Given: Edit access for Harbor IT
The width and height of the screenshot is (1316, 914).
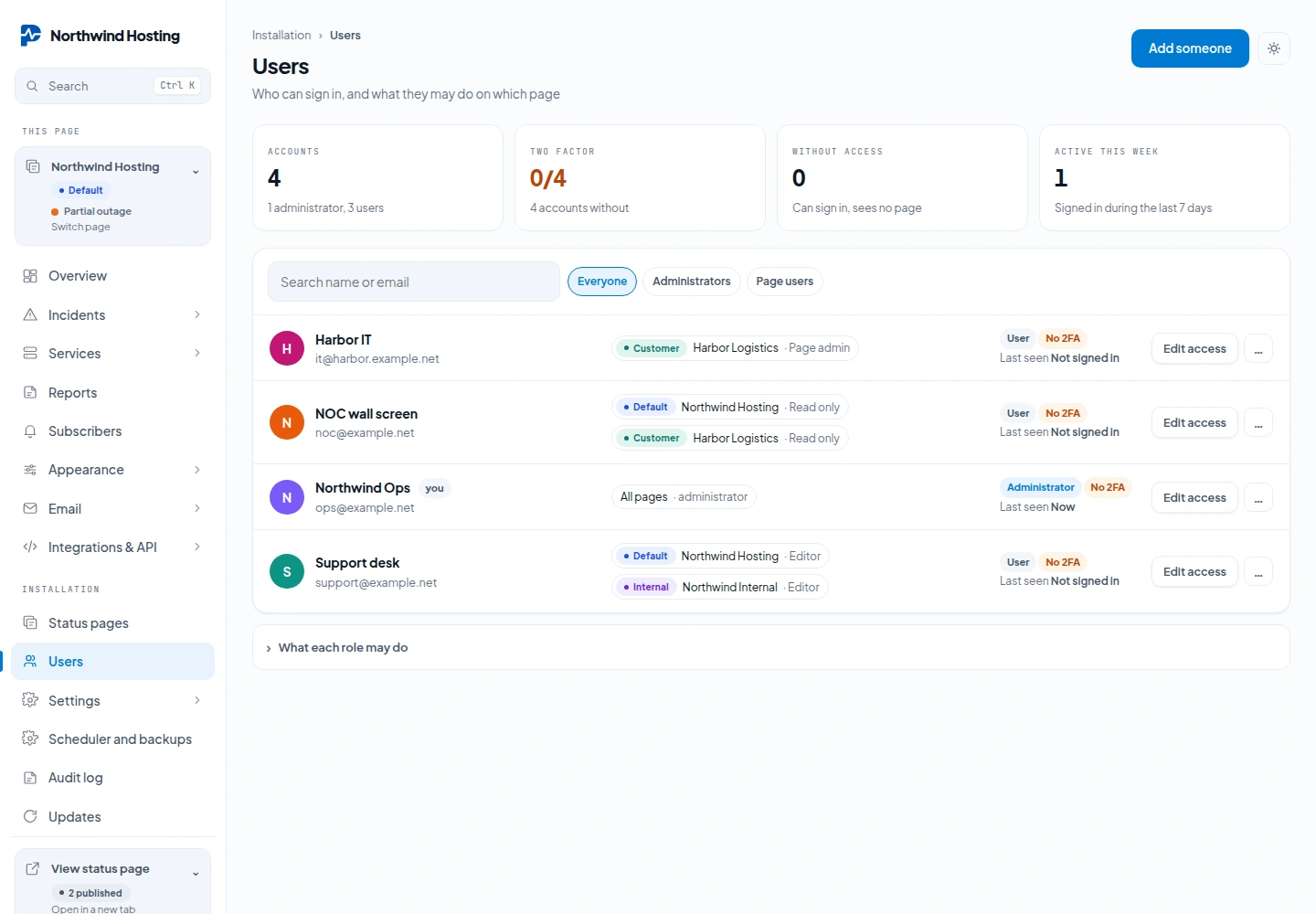Looking at the screenshot, I should coord(1194,348).
